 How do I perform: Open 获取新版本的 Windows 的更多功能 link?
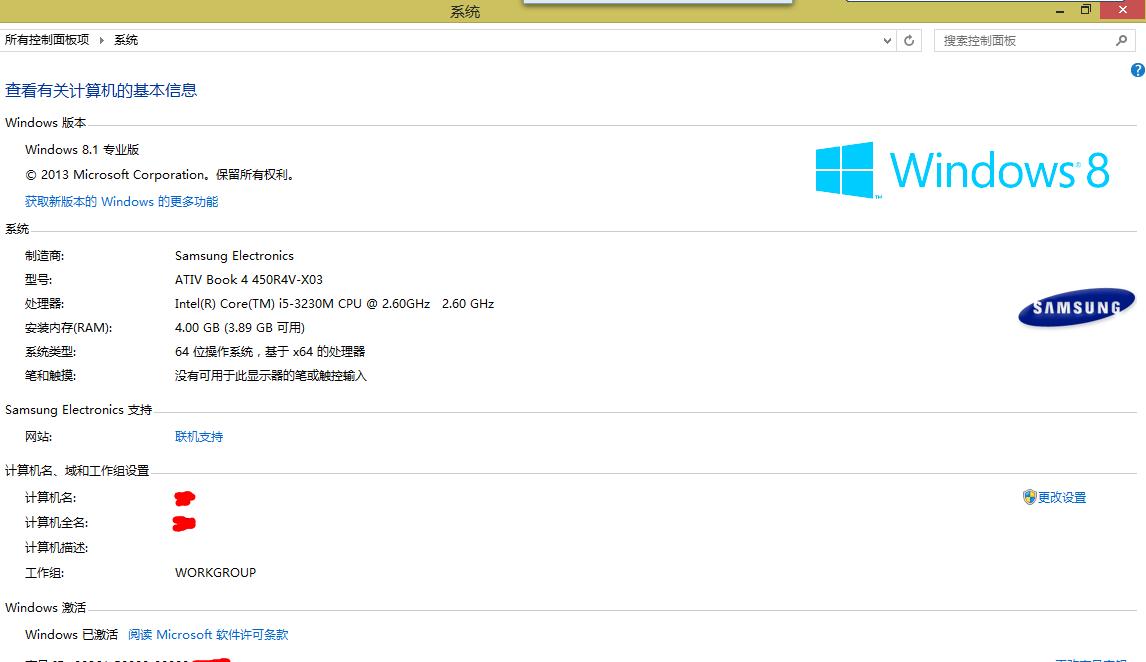121,202
